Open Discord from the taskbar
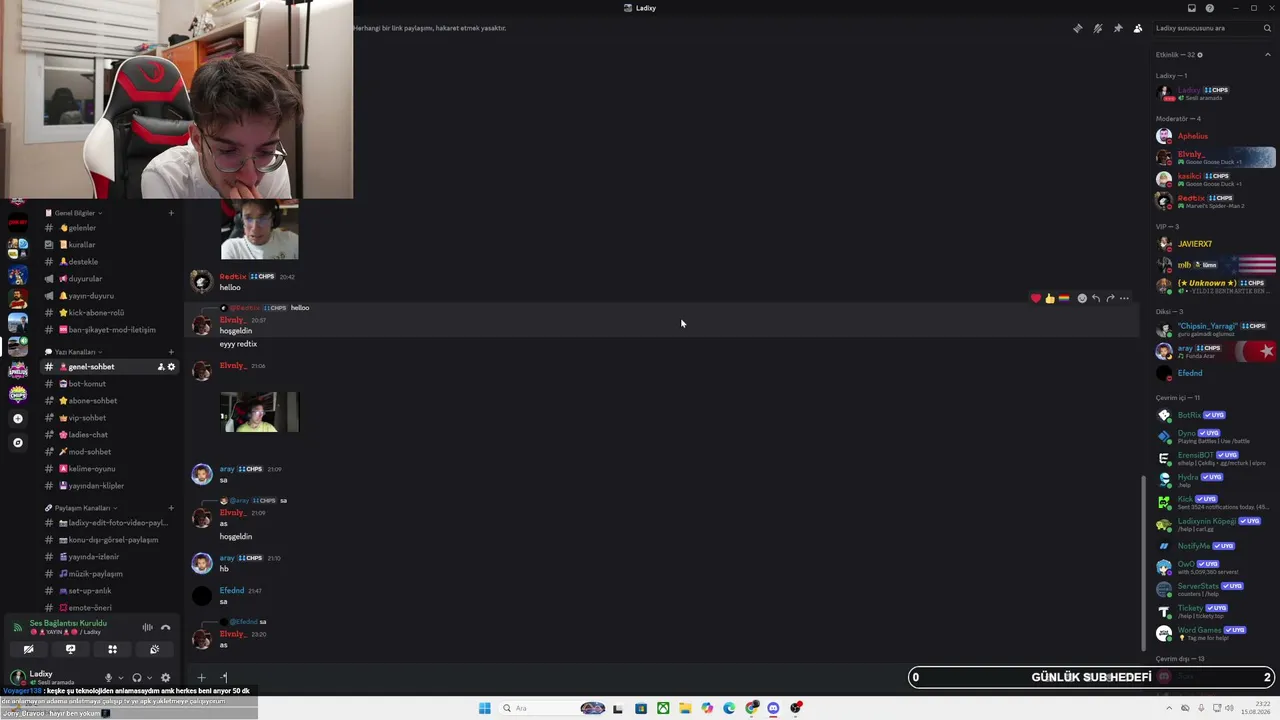Viewport: 1280px width, 720px height. (773, 708)
